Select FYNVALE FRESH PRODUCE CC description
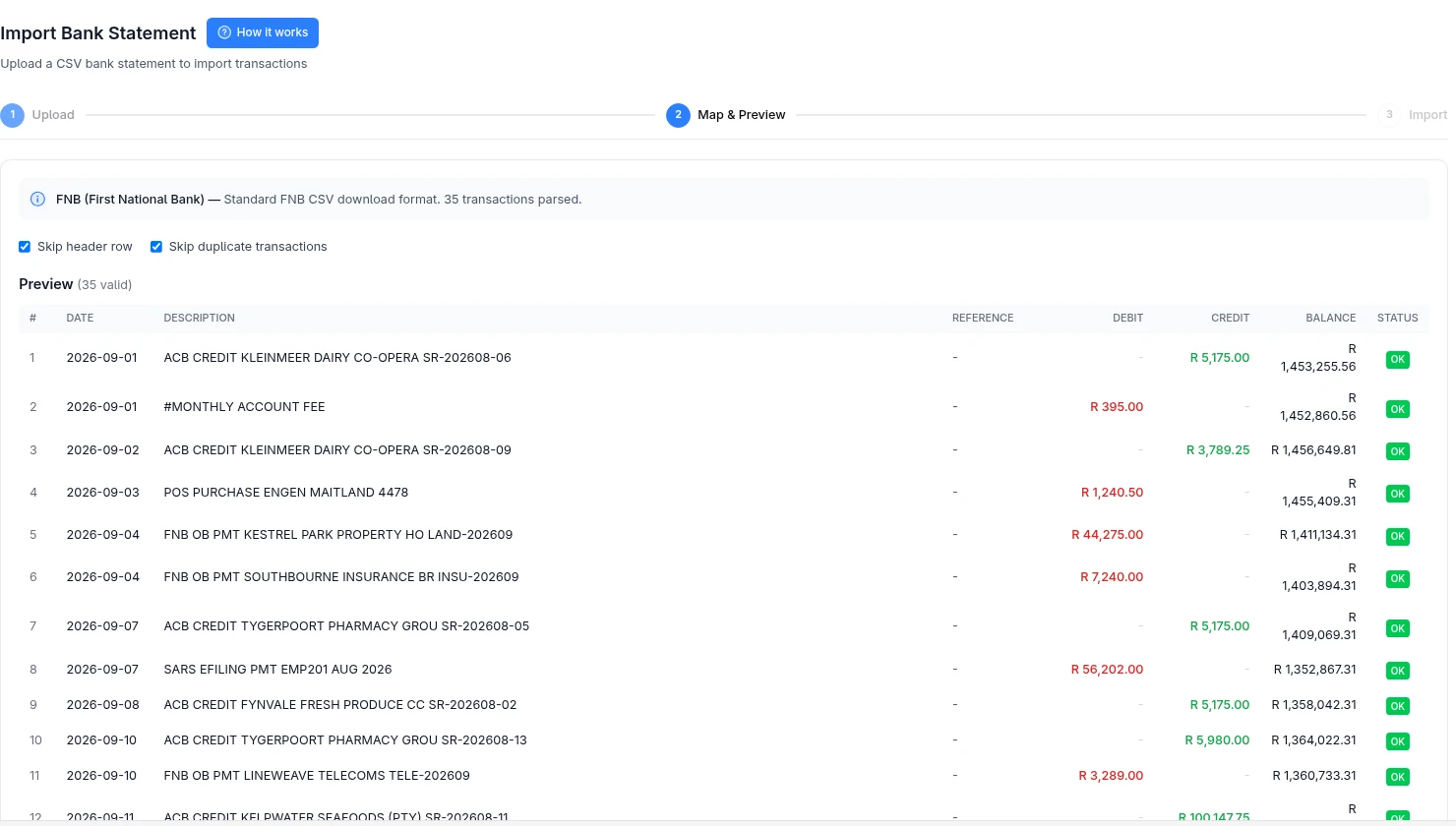The image size is (1456, 826). coord(340,705)
